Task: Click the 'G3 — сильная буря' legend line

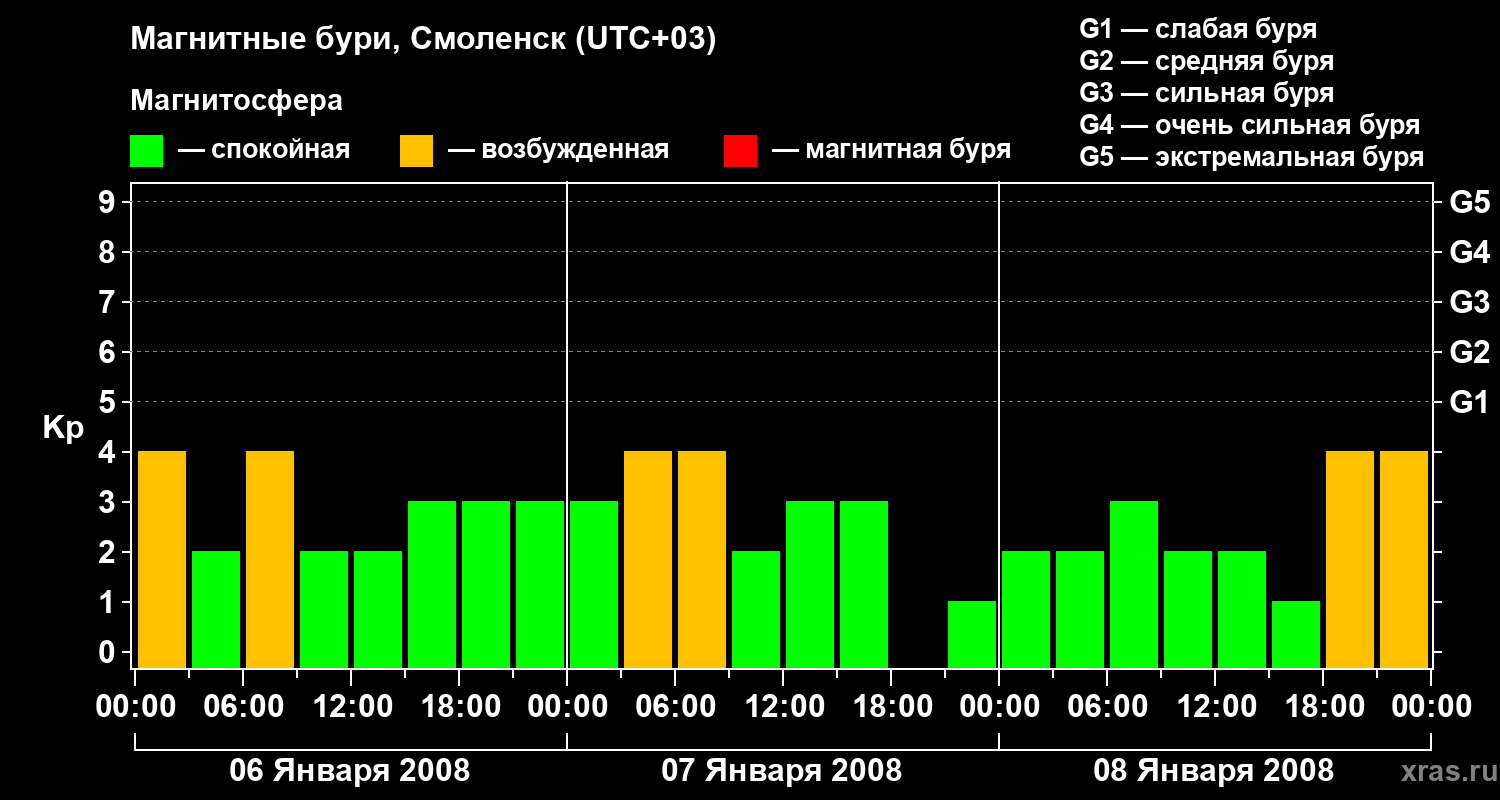Action: point(1207,93)
